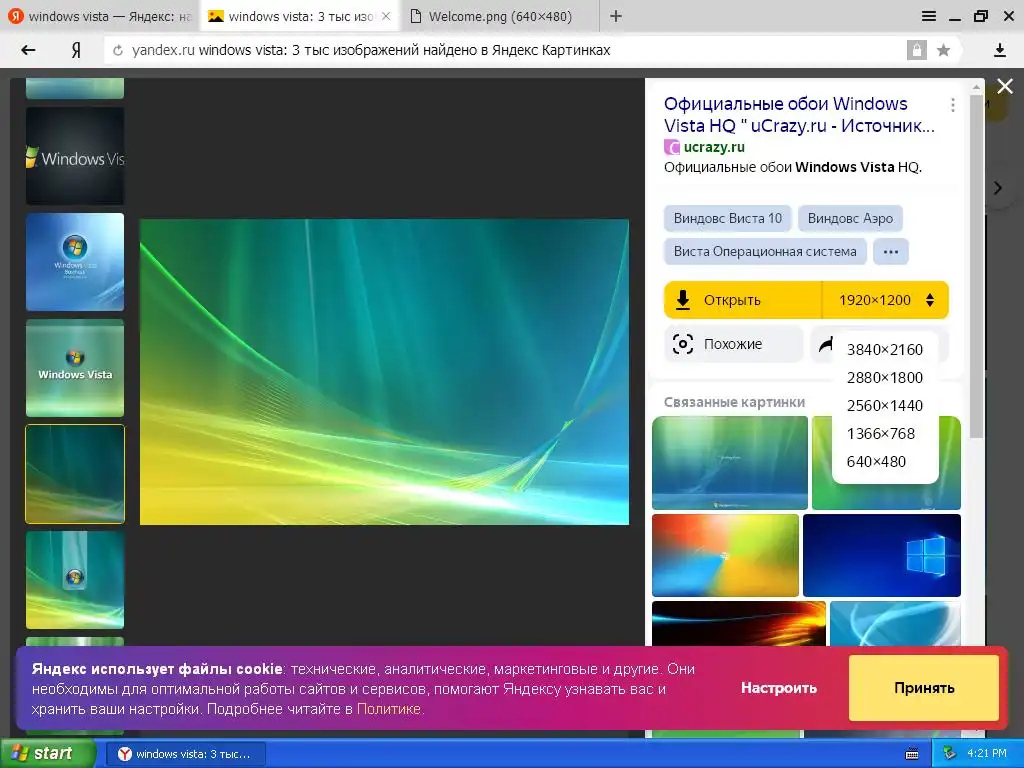
Task: Show more related tags with the ellipsis chip
Action: pos(891,251)
